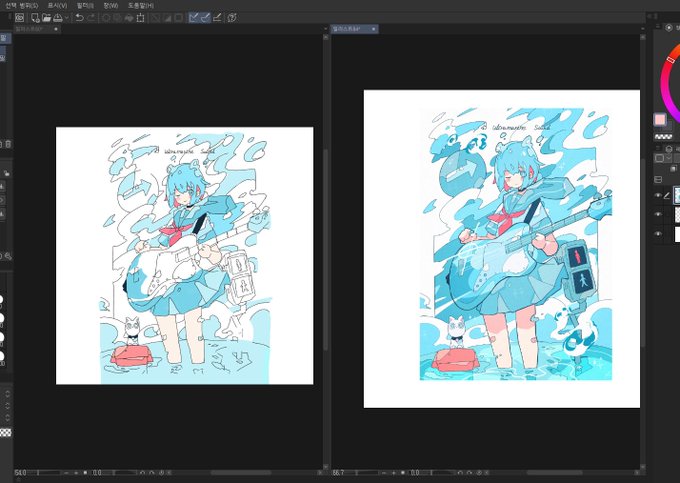Screen dimensions: 680x483
Task: Rotate the left canvas counterclockwise
Action: pos(143,473)
